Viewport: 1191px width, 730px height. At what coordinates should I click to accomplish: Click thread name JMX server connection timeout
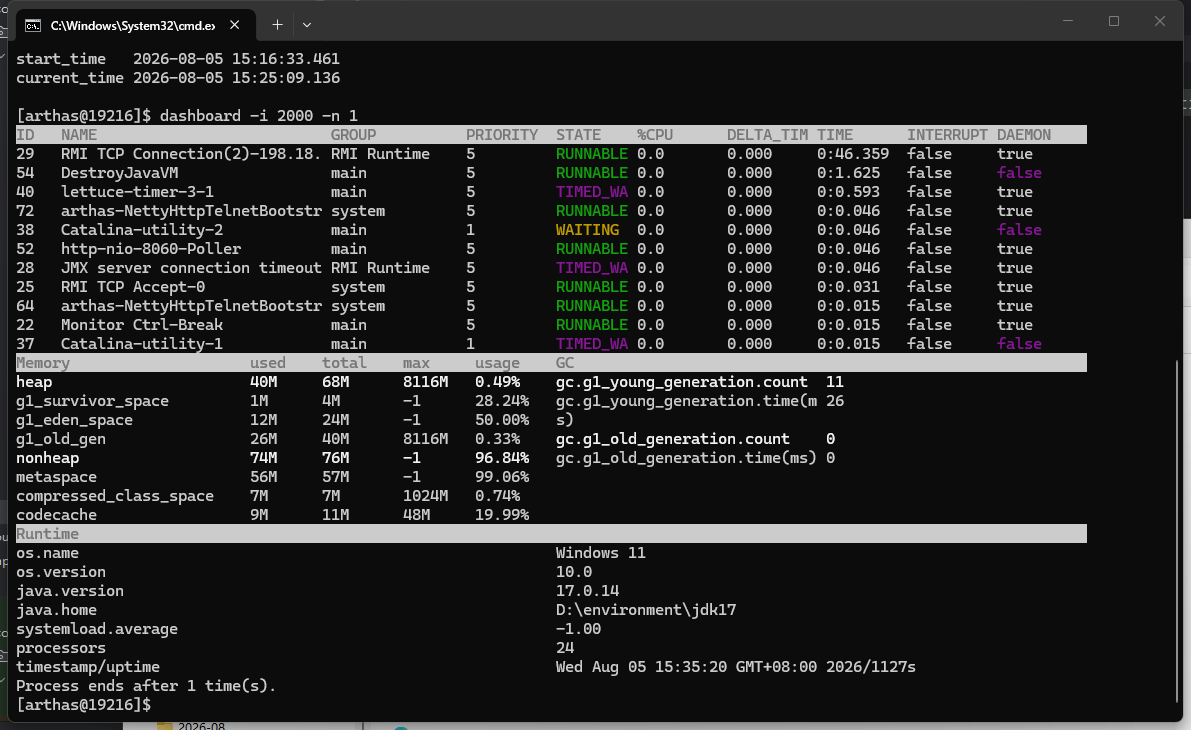(191, 267)
